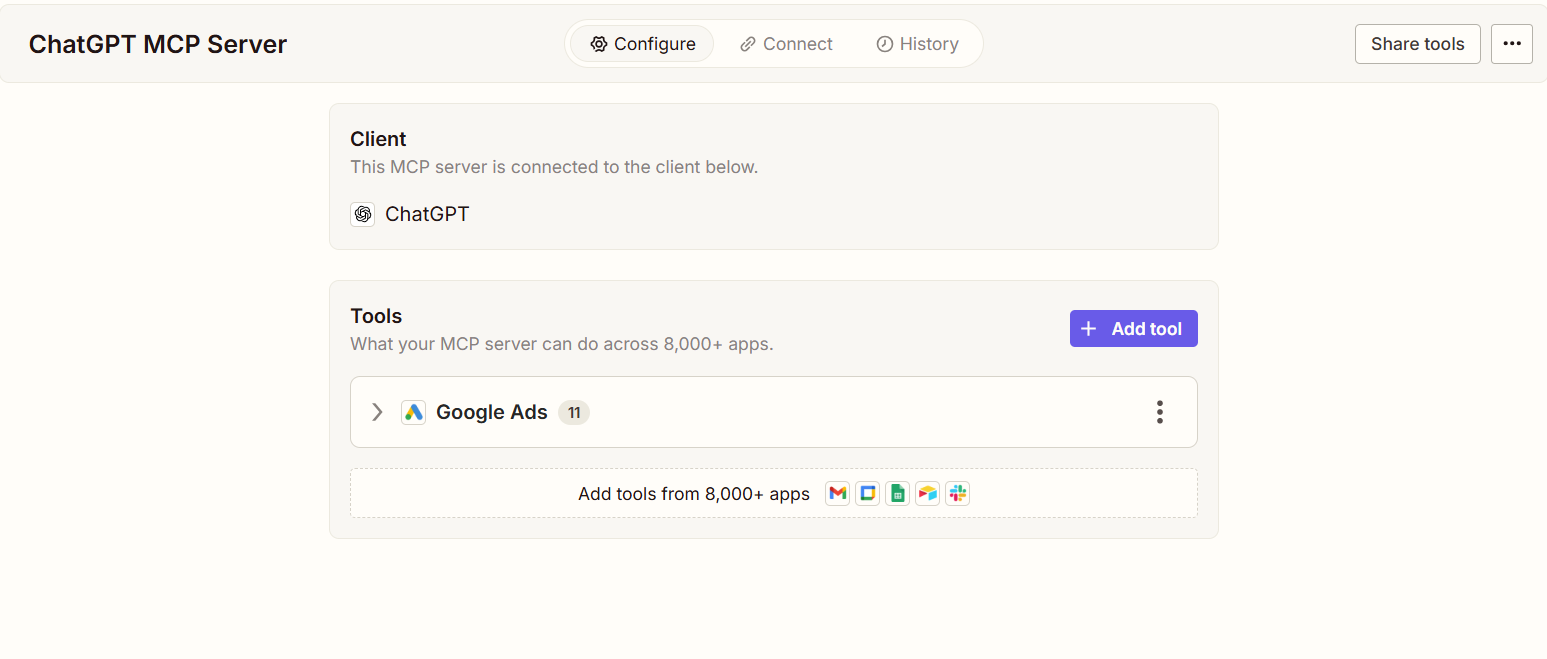The height and width of the screenshot is (659, 1547).
Task: Select the Airtable app icon
Action: coord(927,493)
